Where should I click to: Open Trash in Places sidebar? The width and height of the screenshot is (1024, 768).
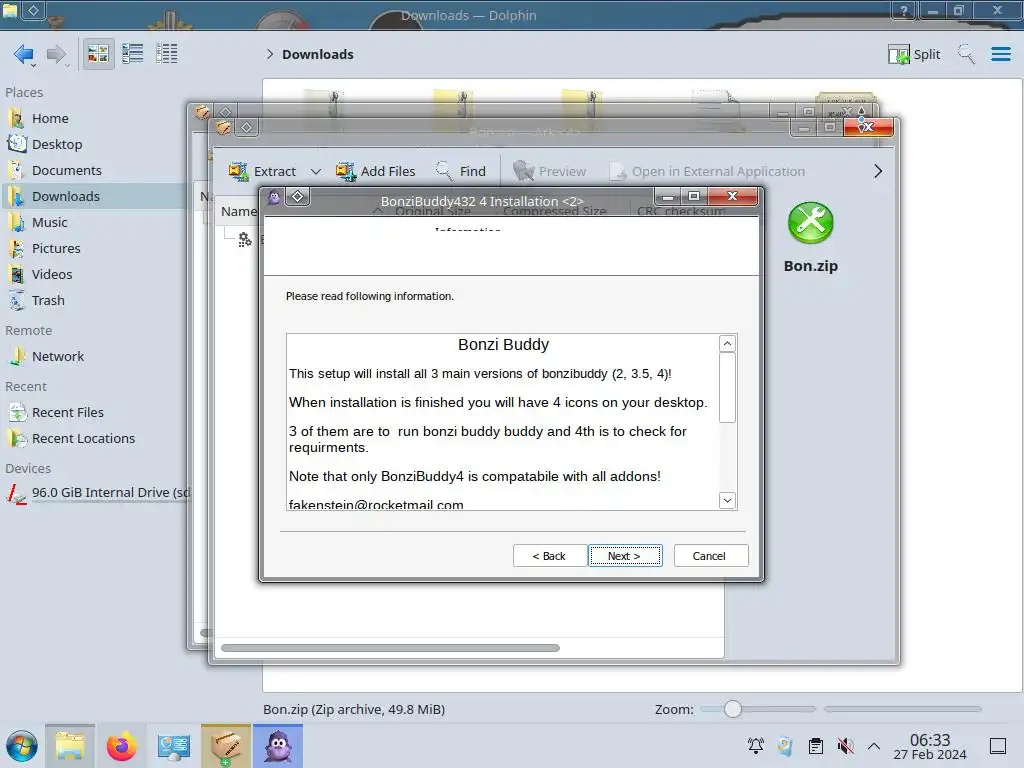coord(48,301)
